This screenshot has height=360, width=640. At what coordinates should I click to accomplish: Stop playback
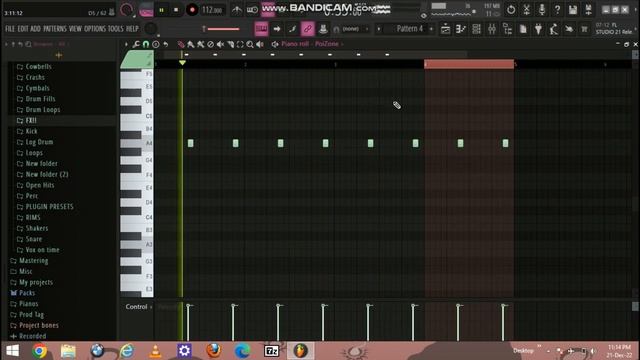tap(176, 10)
